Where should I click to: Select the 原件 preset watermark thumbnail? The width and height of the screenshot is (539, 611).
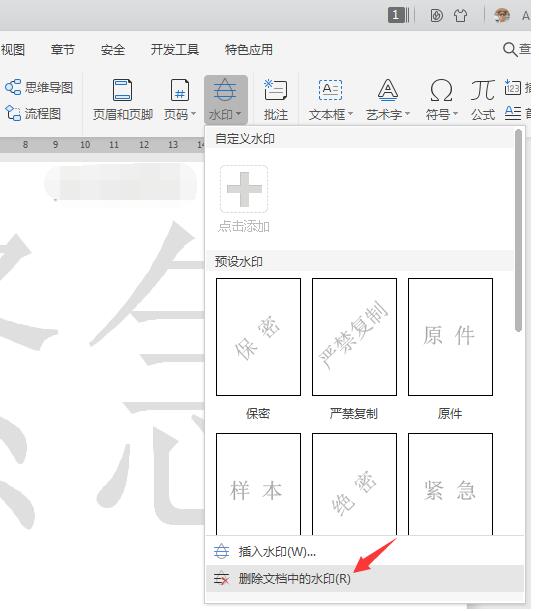[x=450, y=337]
